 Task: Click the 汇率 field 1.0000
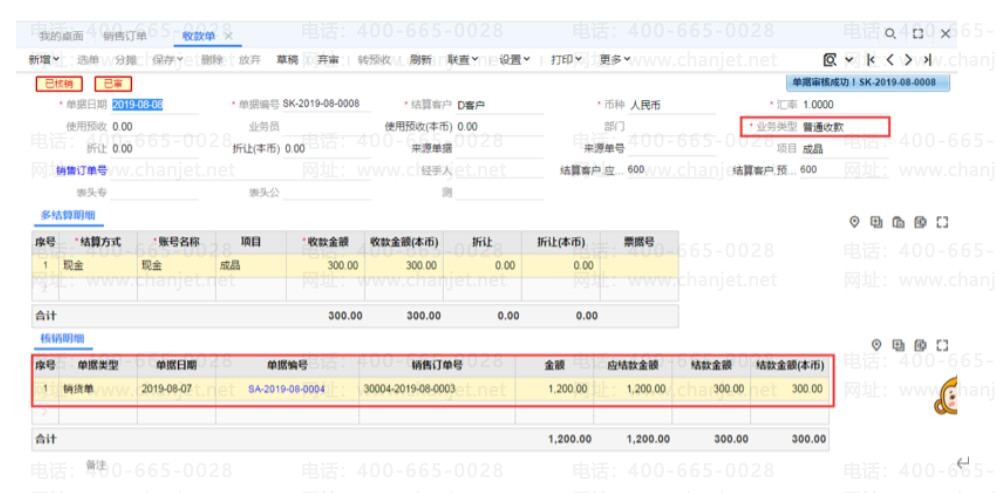tap(844, 105)
